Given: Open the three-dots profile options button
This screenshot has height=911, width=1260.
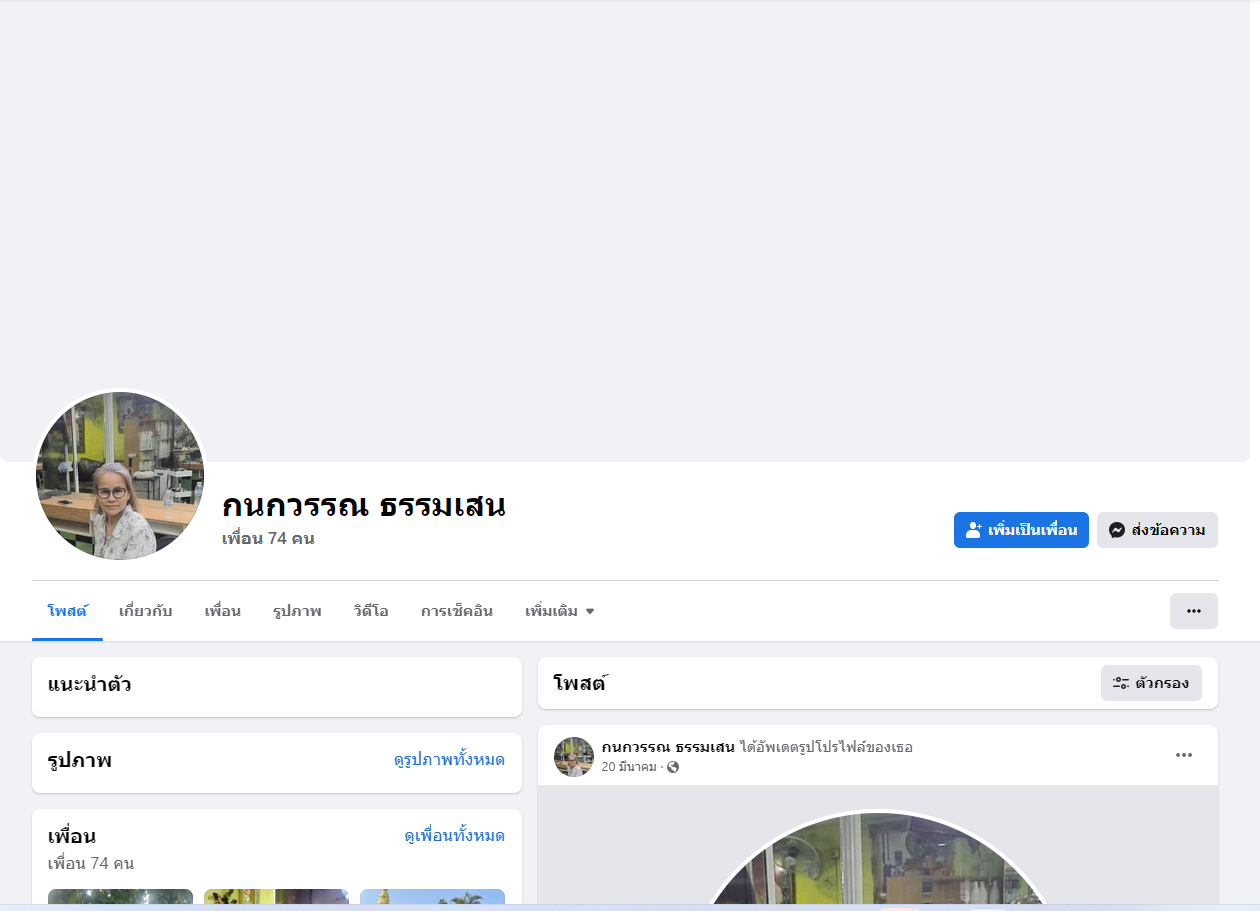Looking at the screenshot, I should pyautogui.click(x=1194, y=611).
